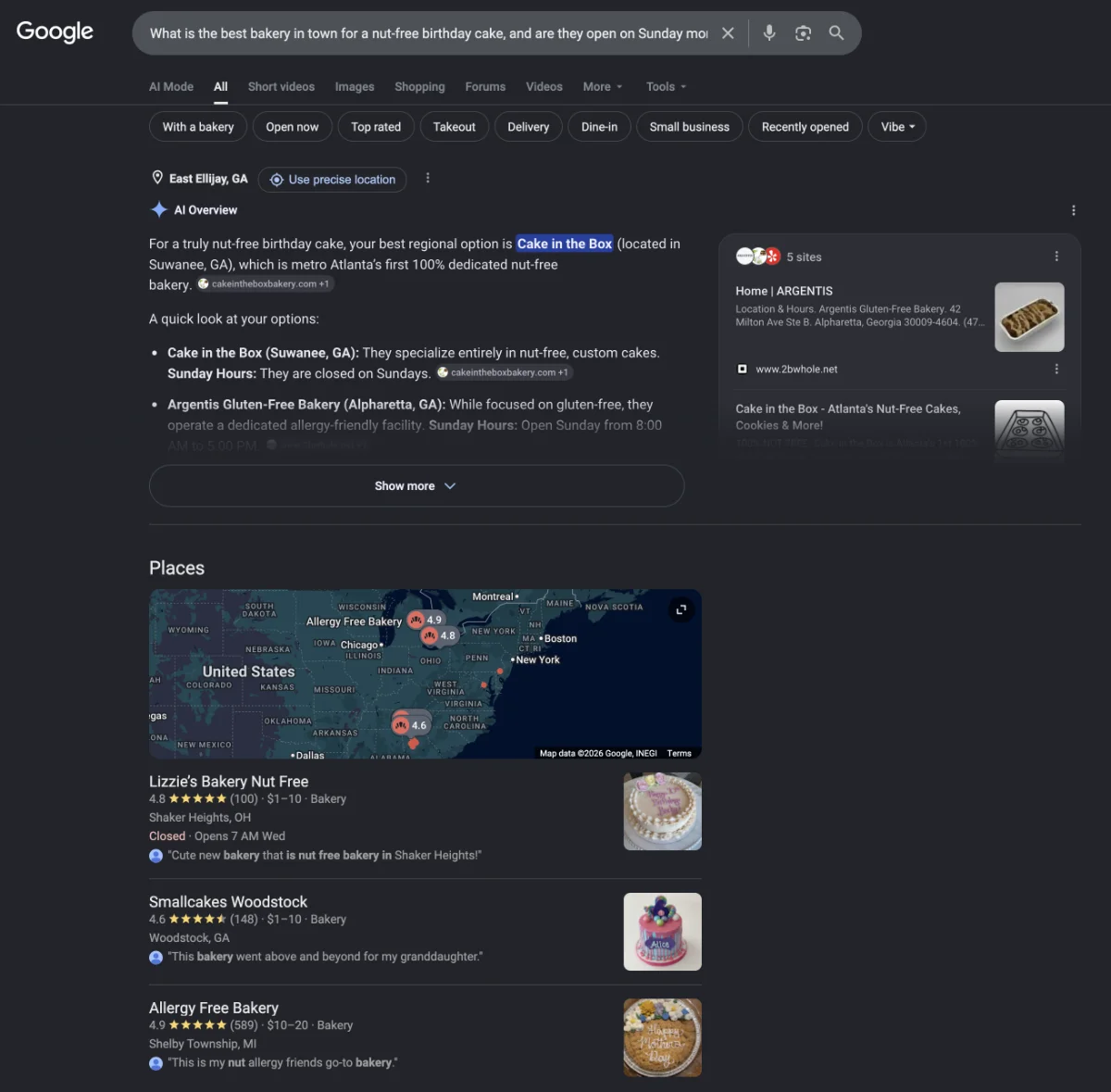The height and width of the screenshot is (1092, 1111).
Task: Open the 5 sites panel options menu
Action: pyautogui.click(x=1056, y=257)
